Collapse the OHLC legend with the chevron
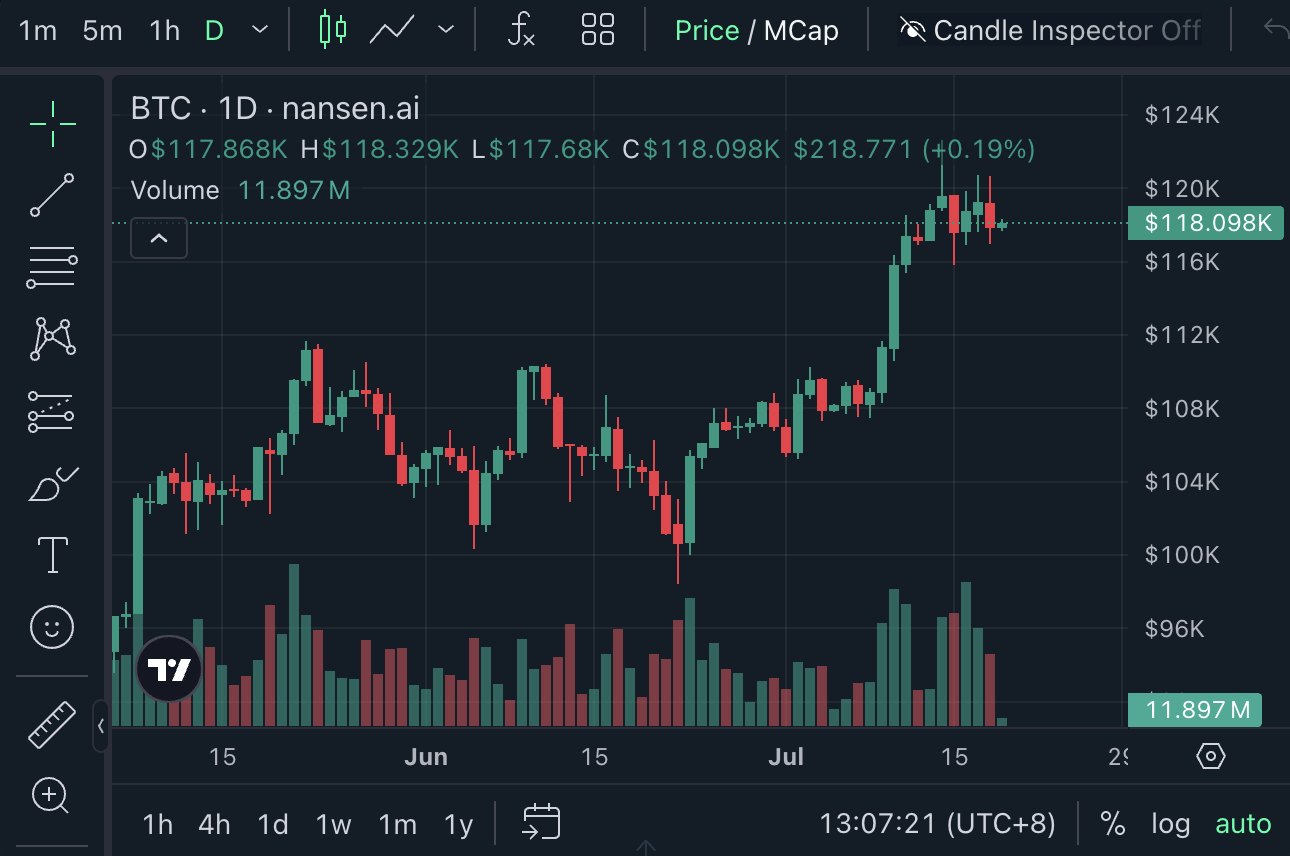 [158, 238]
